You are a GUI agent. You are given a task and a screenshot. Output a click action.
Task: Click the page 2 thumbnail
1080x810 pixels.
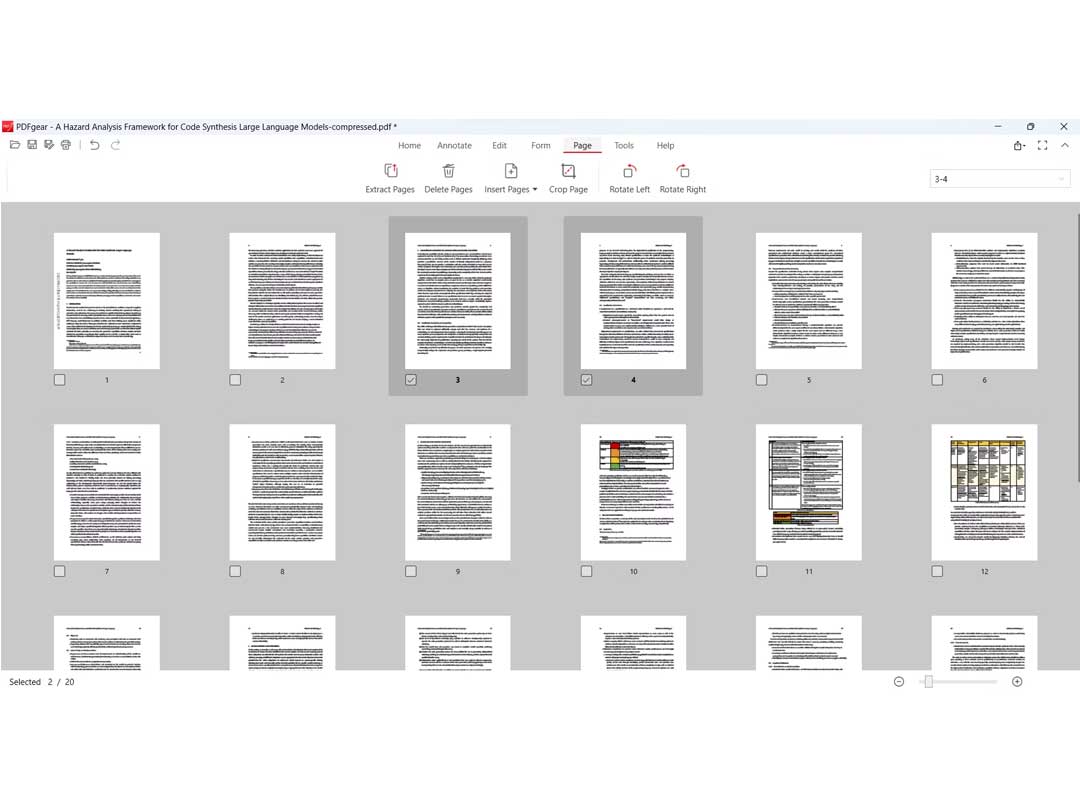282,300
